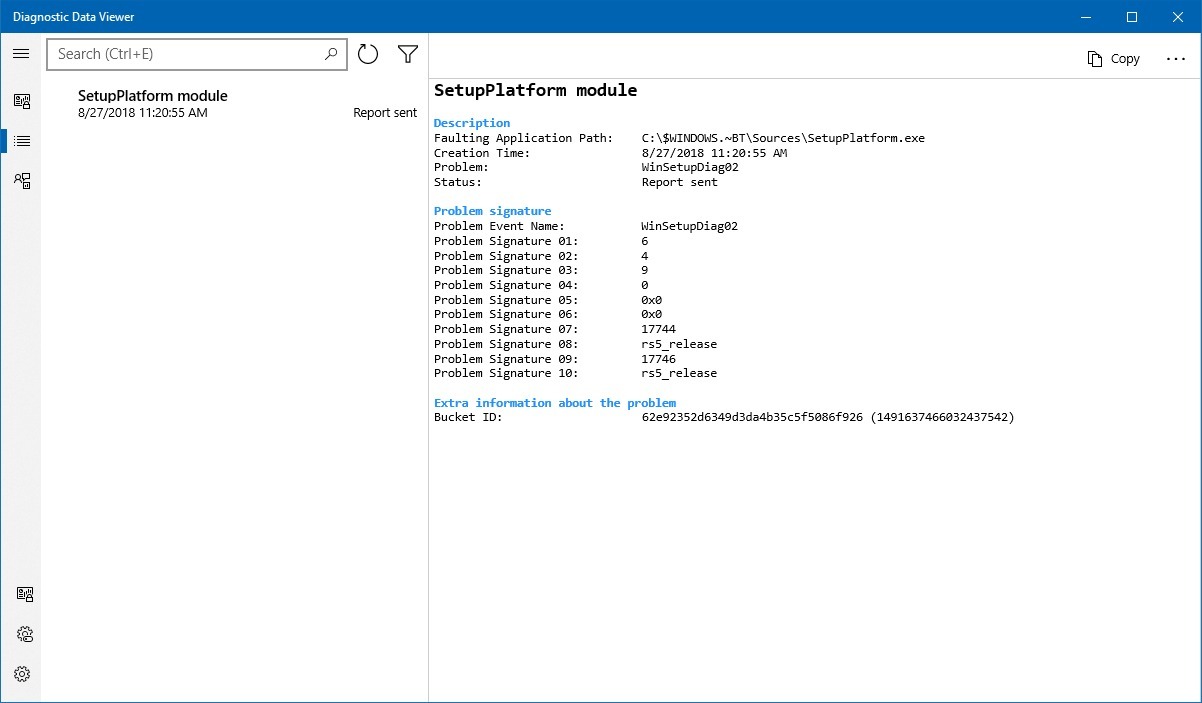Click the Copy button
Viewport: 1202px width, 703px height.
click(1114, 59)
